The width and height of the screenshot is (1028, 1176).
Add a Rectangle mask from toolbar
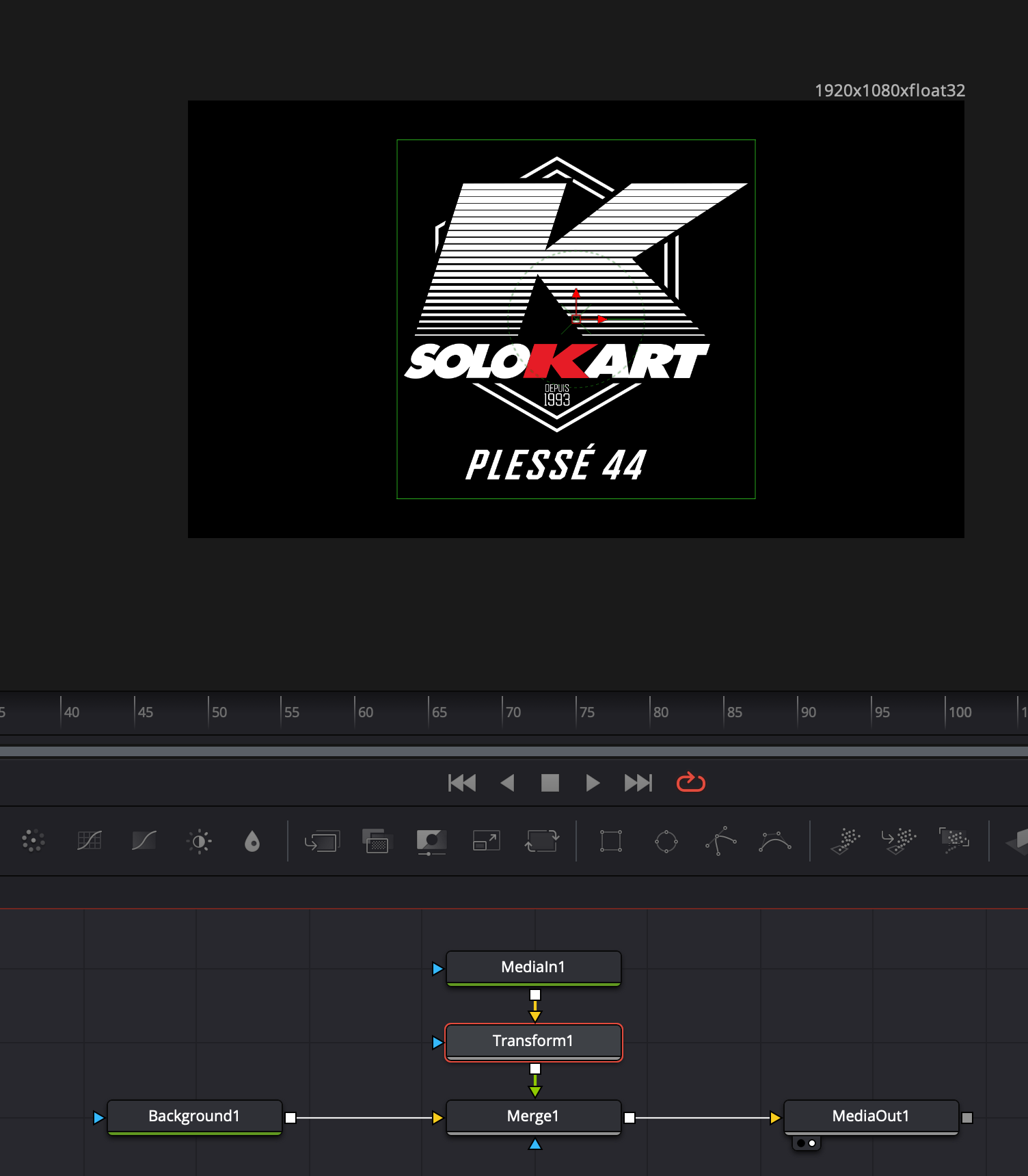[x=610, y=841]
